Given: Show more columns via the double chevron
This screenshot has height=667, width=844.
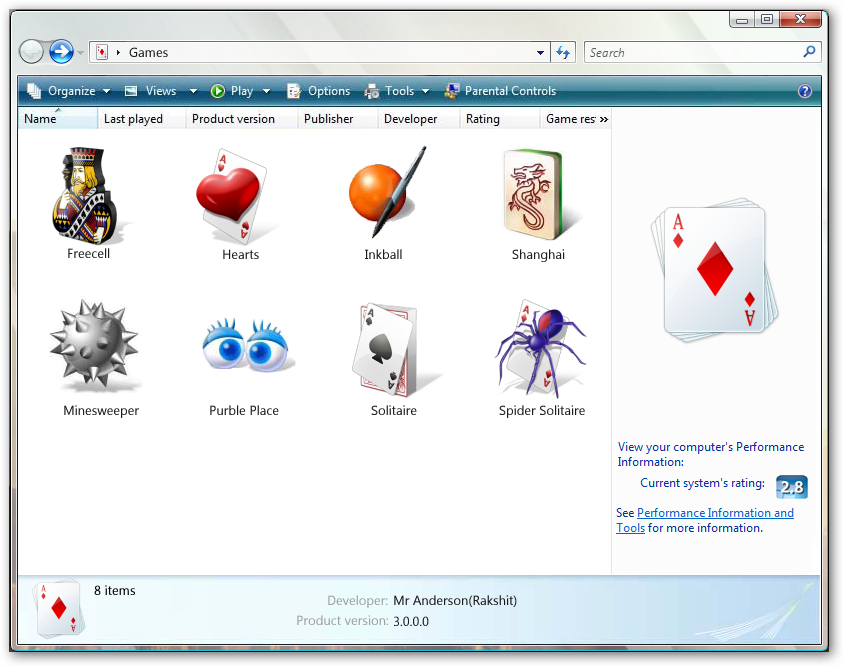Looking at the screenshot, I should click(x=604, y=119).
